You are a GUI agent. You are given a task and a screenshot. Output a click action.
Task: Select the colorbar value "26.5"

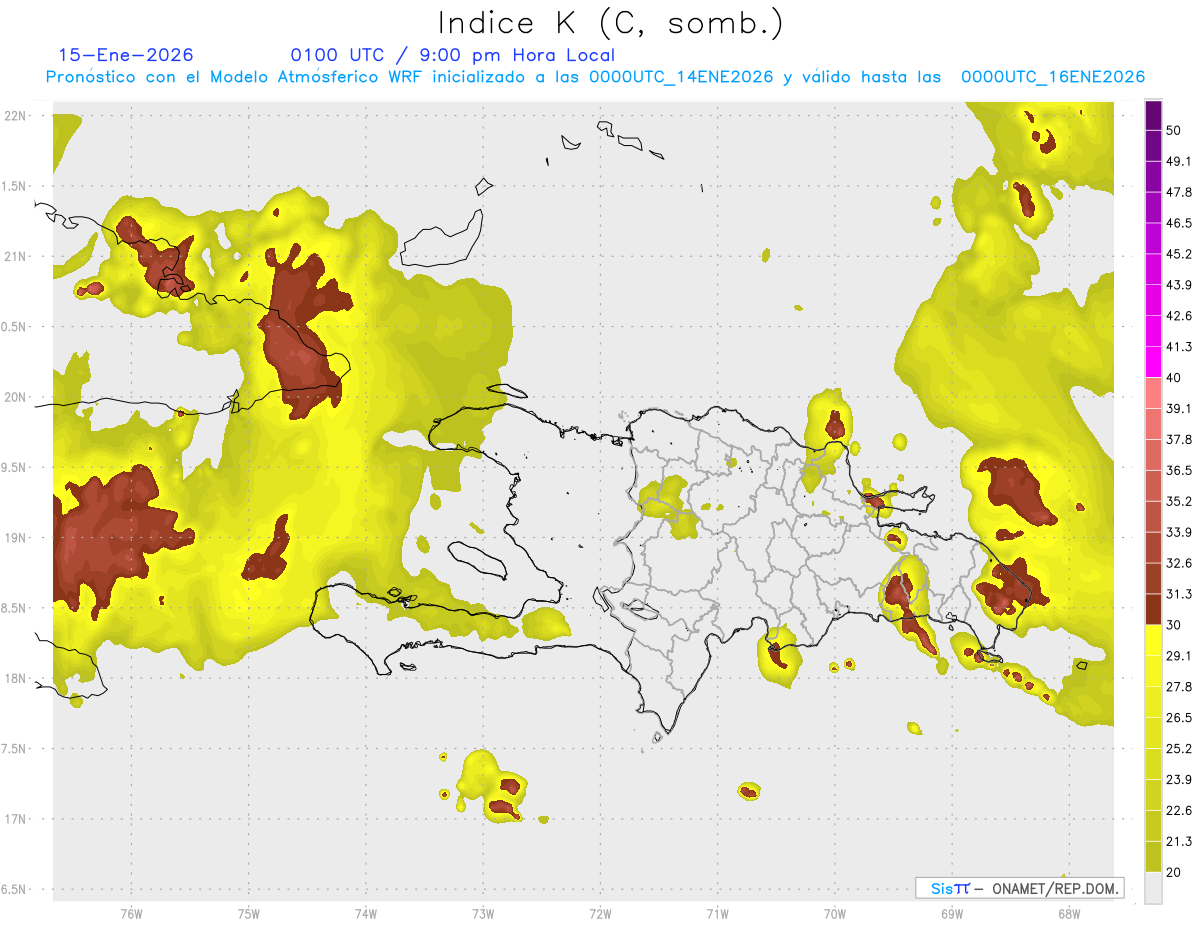(1179, 718)
